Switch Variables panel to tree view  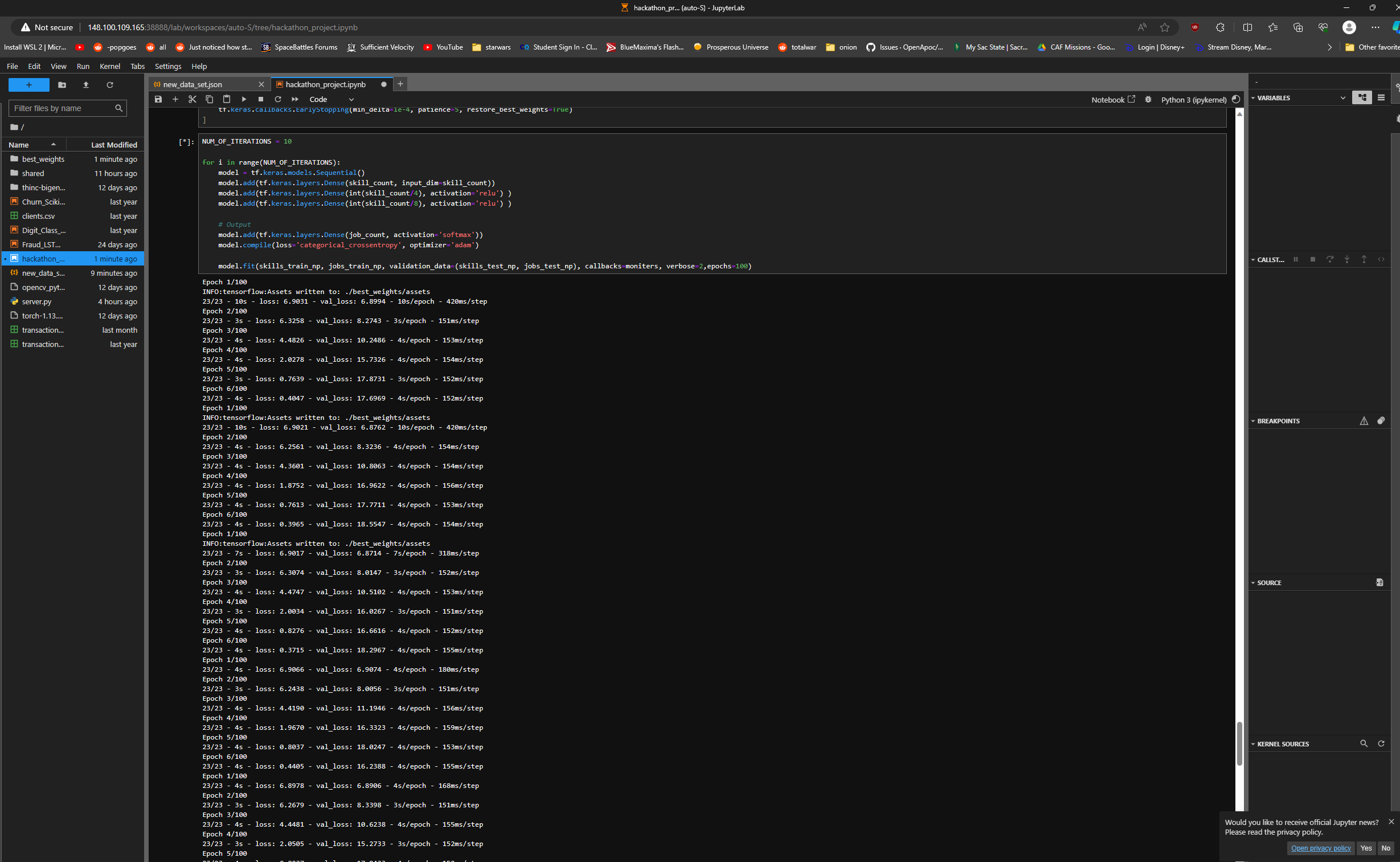1362,97
